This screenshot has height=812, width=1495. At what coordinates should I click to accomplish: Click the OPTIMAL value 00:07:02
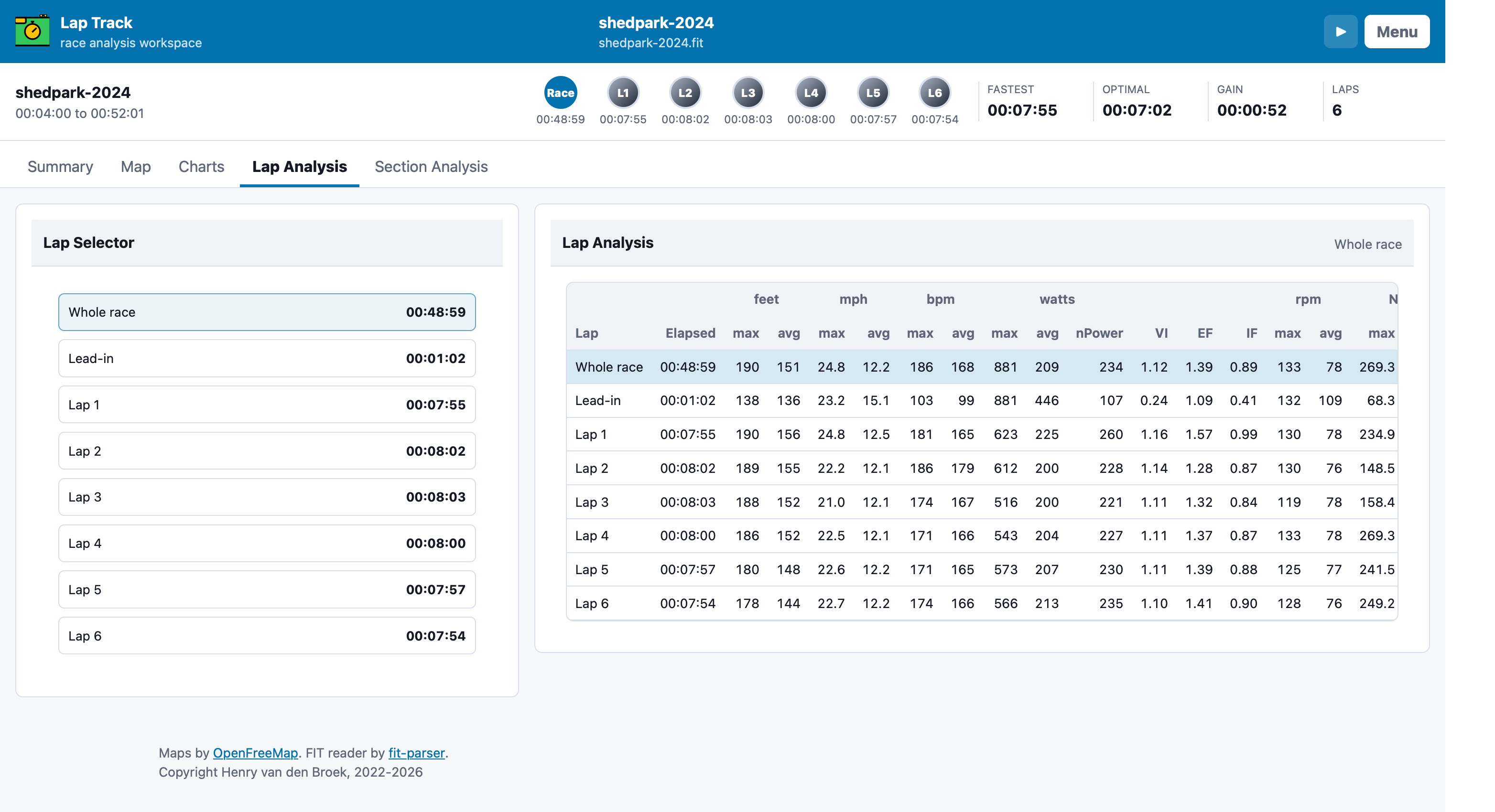pyautogui.click(x=1137, y=110)
